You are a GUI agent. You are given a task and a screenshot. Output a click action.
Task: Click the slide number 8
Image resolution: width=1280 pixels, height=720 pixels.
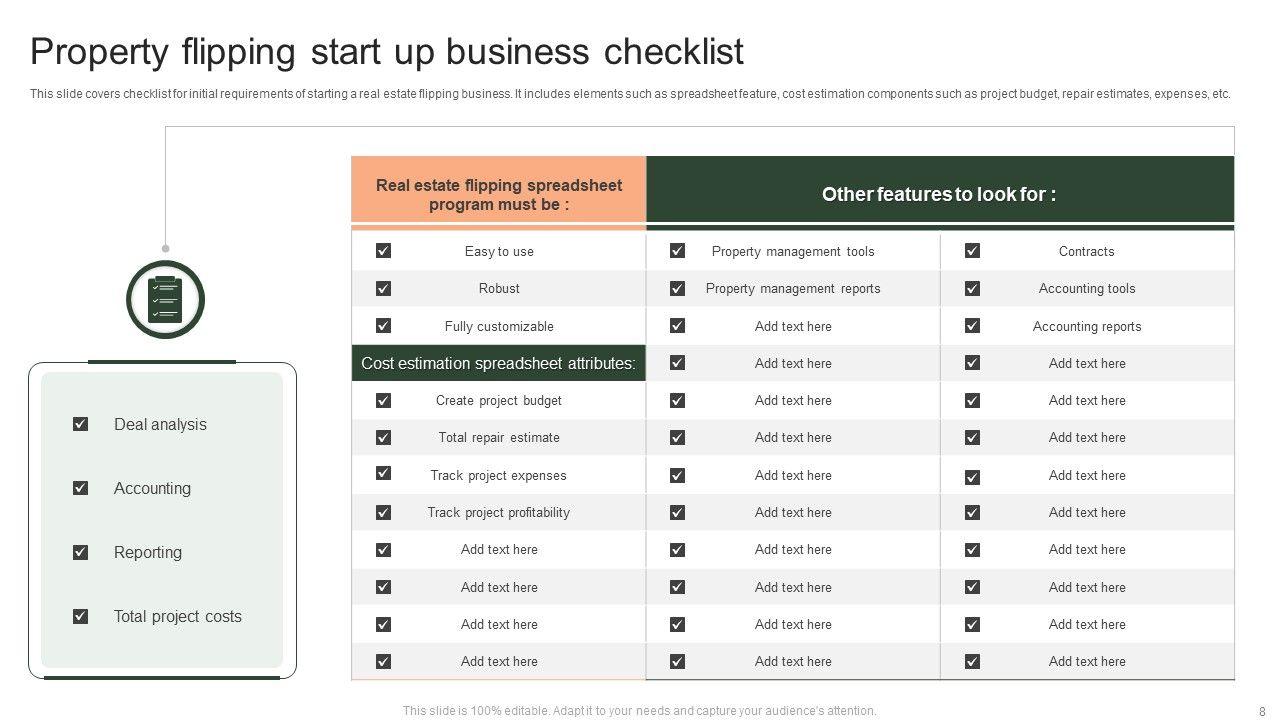click(1261, 711)
